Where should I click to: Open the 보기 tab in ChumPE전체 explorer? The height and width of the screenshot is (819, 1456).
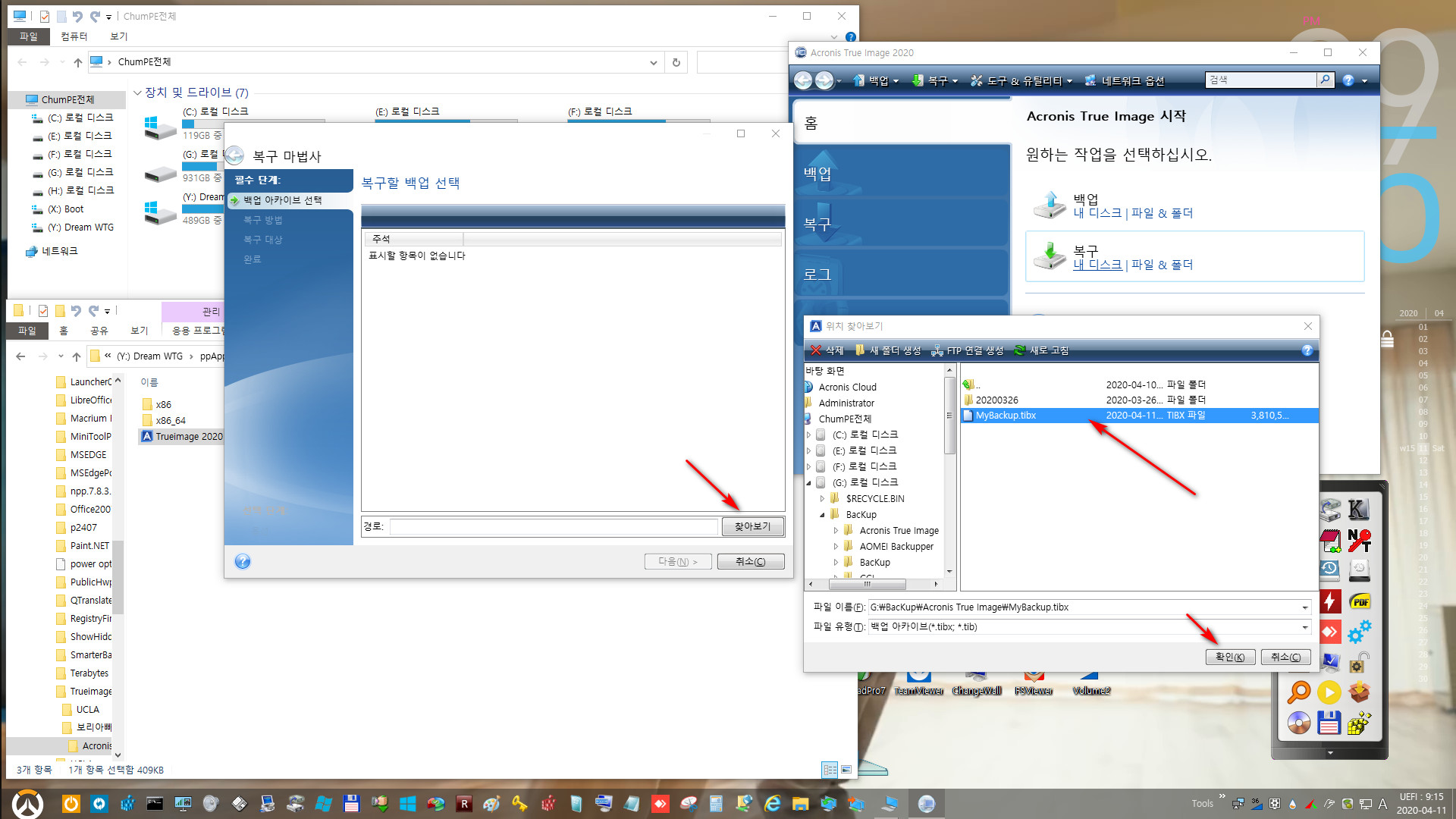pos(119,36)
